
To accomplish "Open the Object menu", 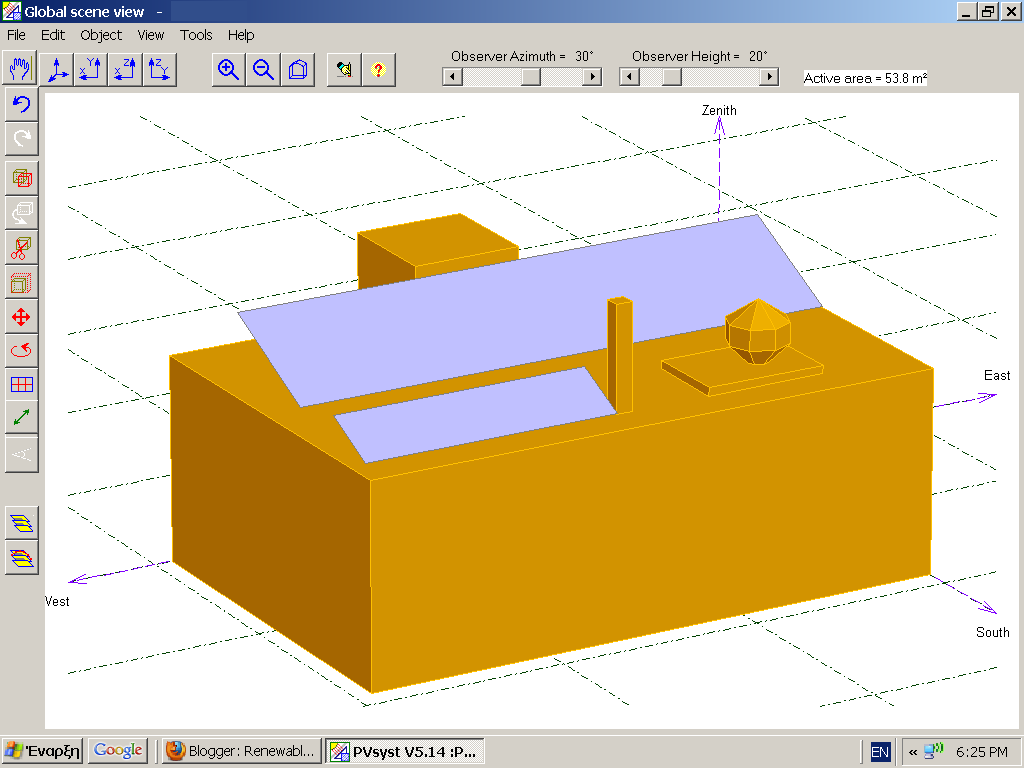I will 100,35.
